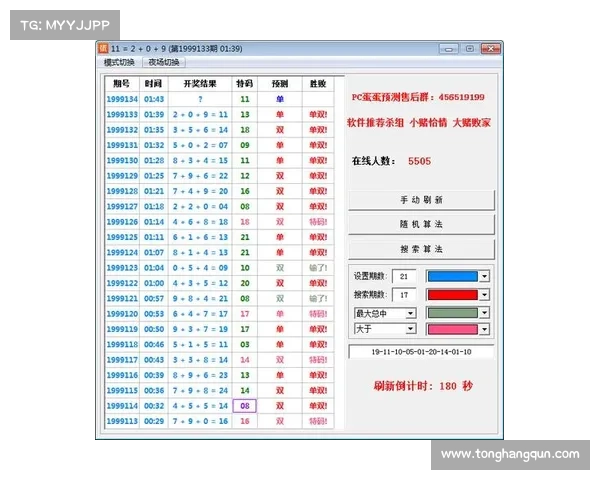Expand the pink color dropdown arrow
The height and width of the screenshot is (480, 600).
pos(484,329)
